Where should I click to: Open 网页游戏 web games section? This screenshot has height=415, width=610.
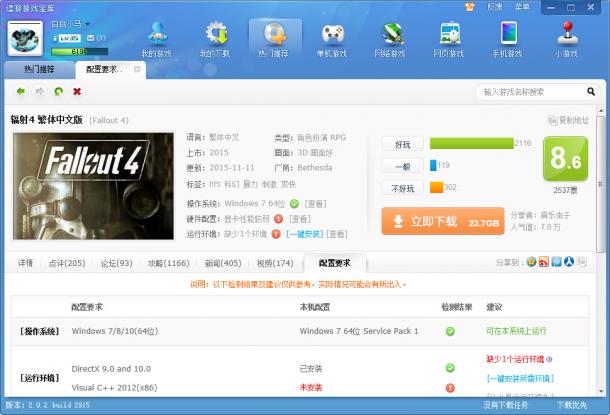coord(449,39)
